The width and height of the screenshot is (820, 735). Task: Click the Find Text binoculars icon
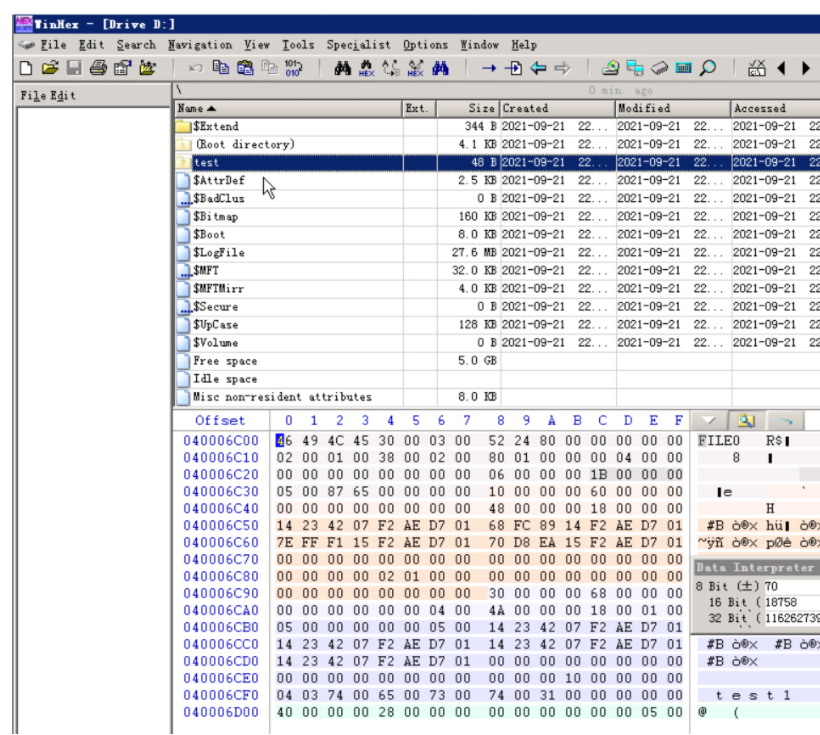[x=342, y=69]
